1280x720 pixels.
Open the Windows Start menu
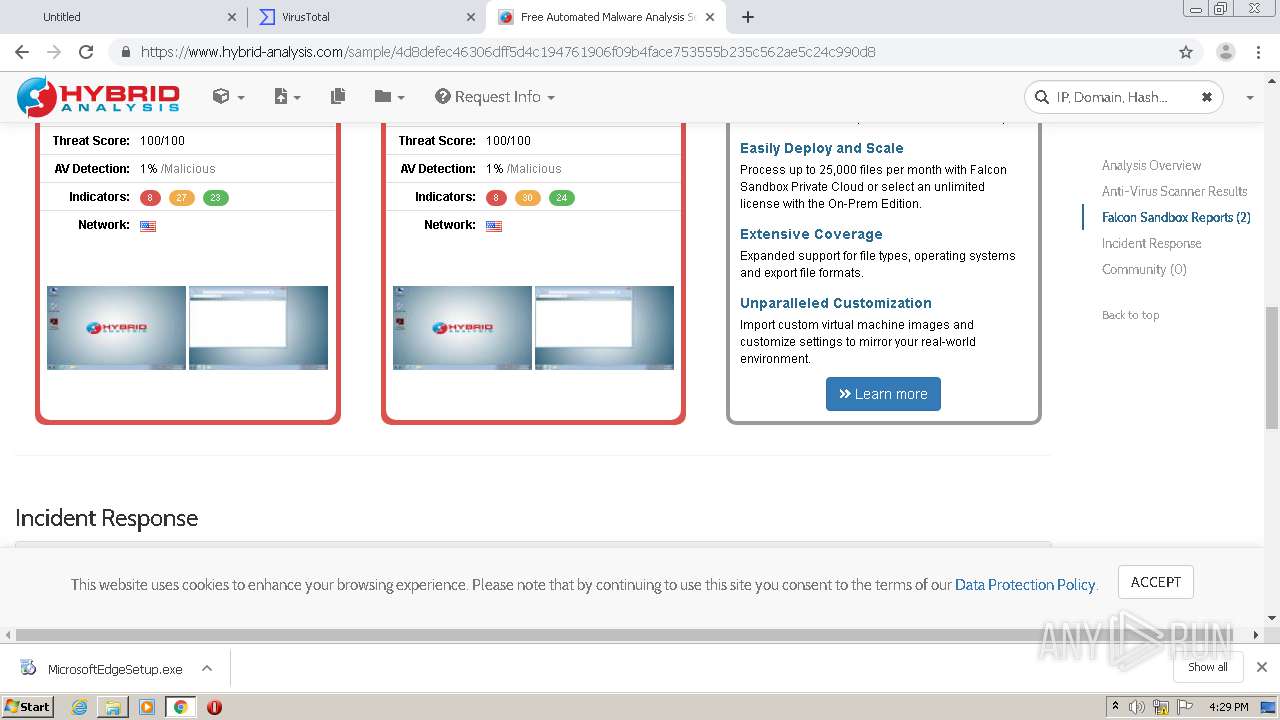(27, 707)
